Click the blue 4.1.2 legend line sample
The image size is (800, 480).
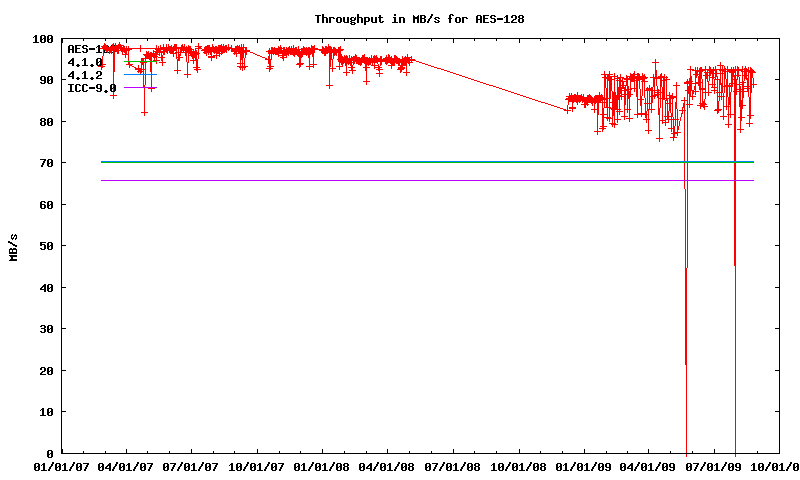[x=140, y=75]
